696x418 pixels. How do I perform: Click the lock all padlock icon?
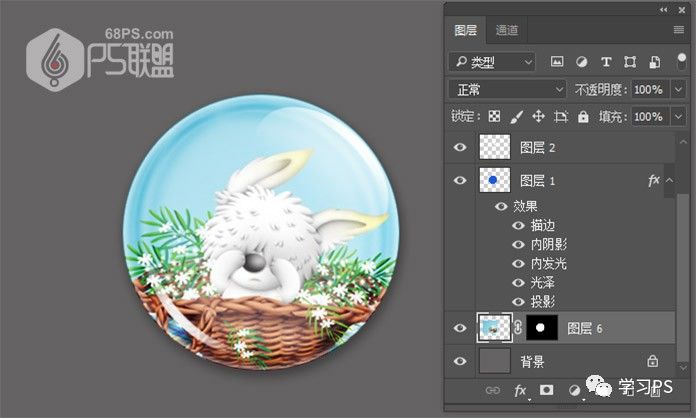tap(583, 117)
